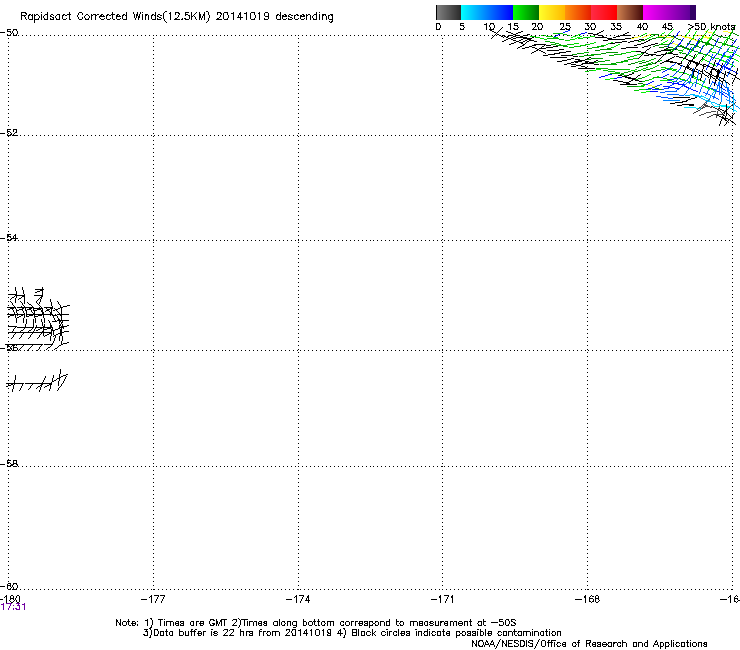This screenshot has width=740, height=650.
Task: Click the "45" label under the color bar
Action: tap(667, 27)
